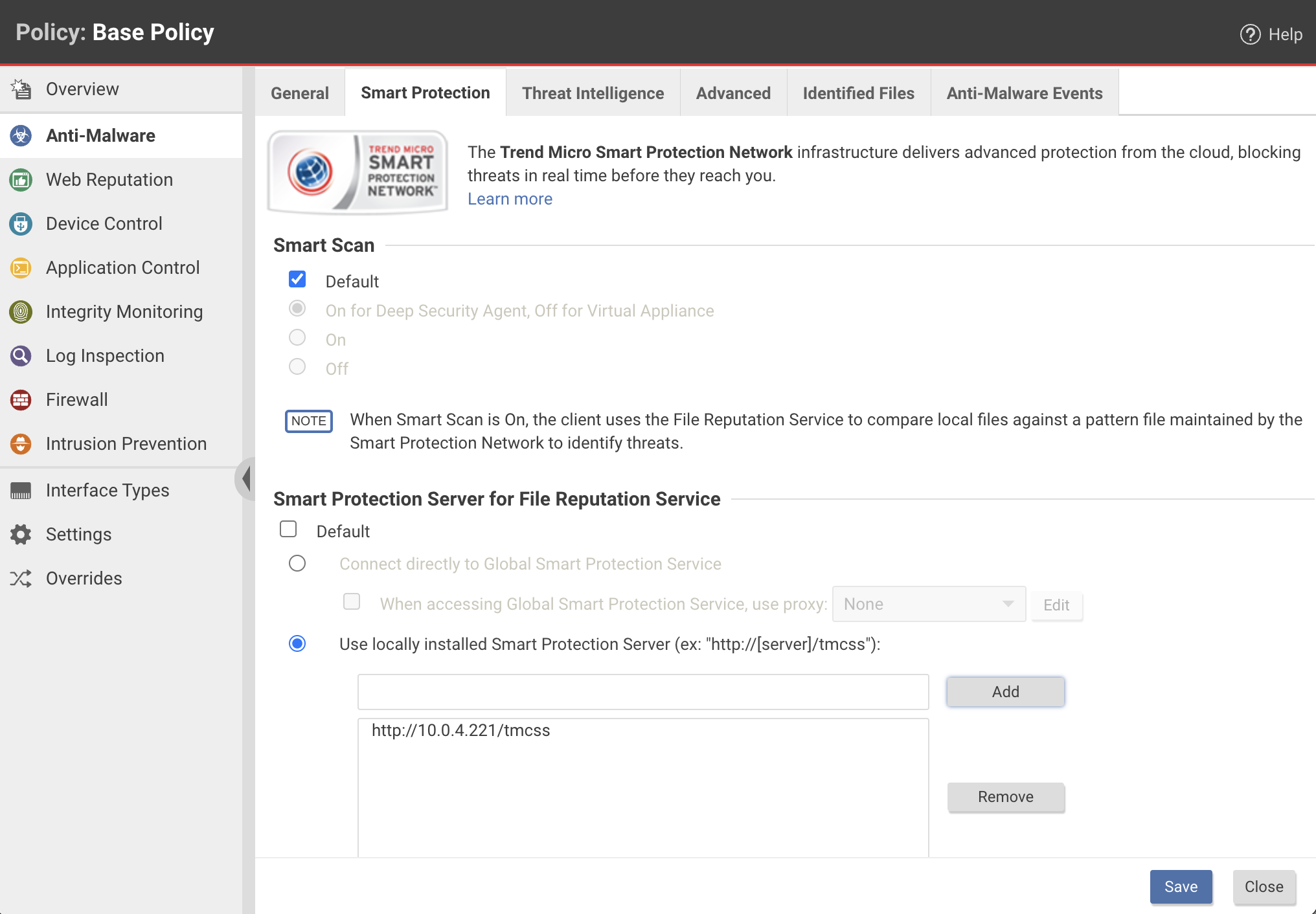Select 'On for Deep Security Agent' radio

point(297,308)
